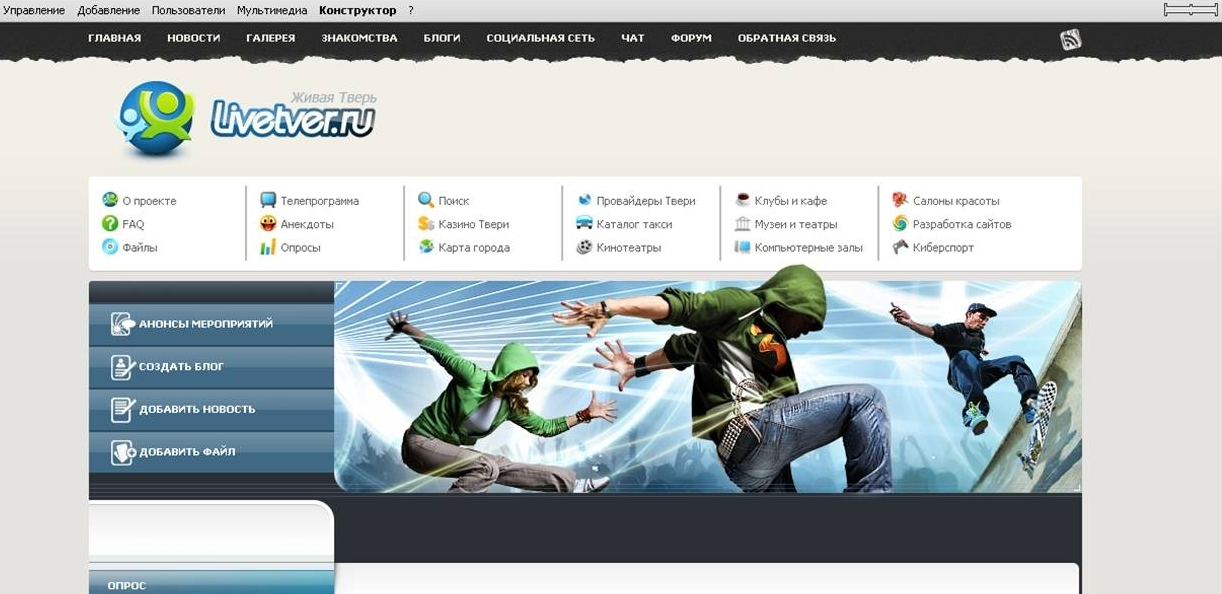Click the Livetver.ru globe logo
The height and width of the screenshot is (594, 1222).
155,118
